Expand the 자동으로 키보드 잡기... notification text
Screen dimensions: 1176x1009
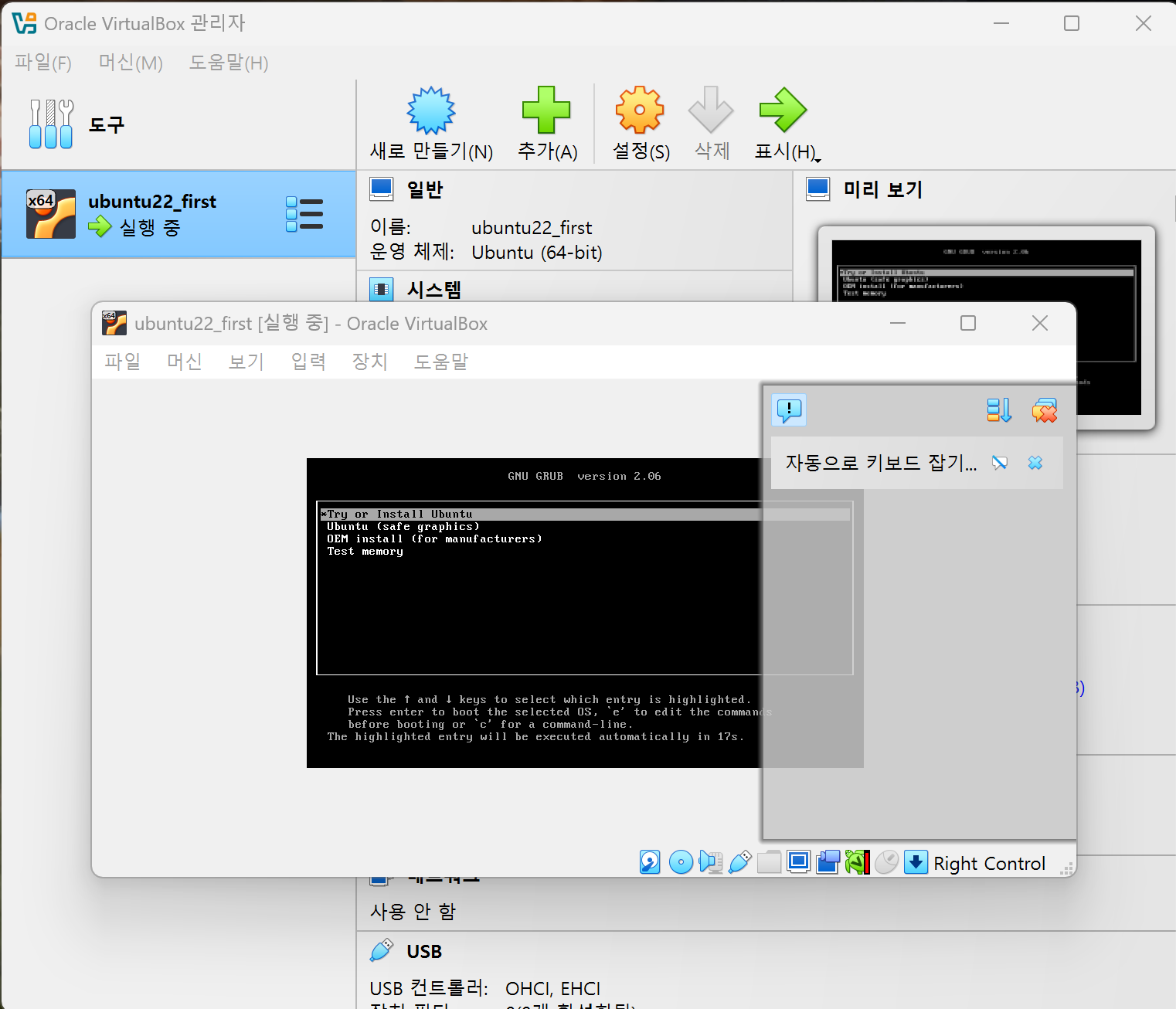[x=881, y=463]
